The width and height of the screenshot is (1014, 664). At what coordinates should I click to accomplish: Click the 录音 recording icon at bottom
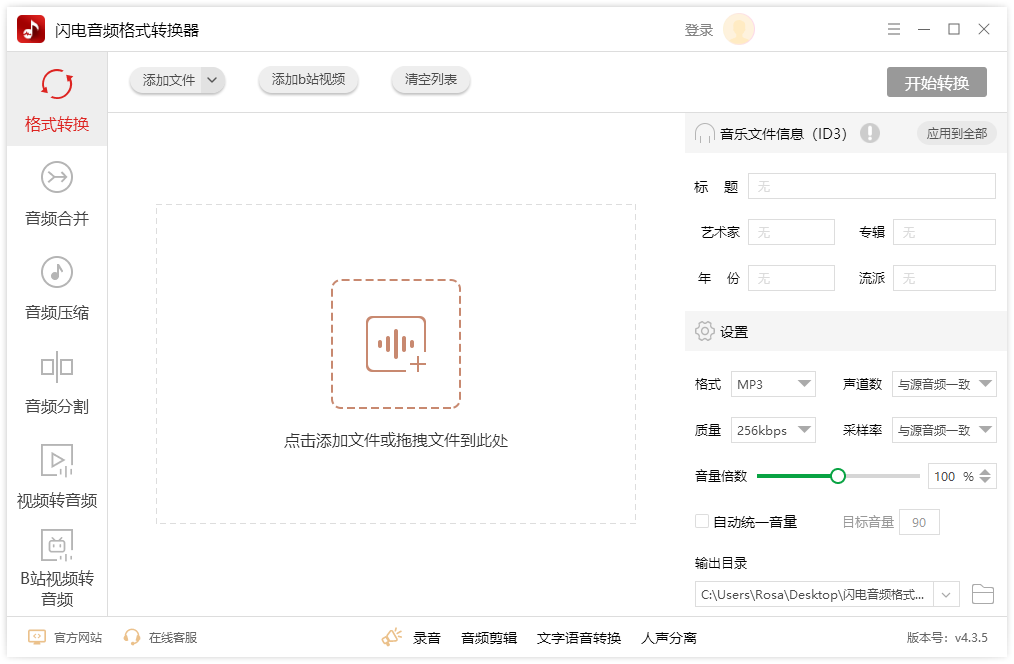coord(391,636)
